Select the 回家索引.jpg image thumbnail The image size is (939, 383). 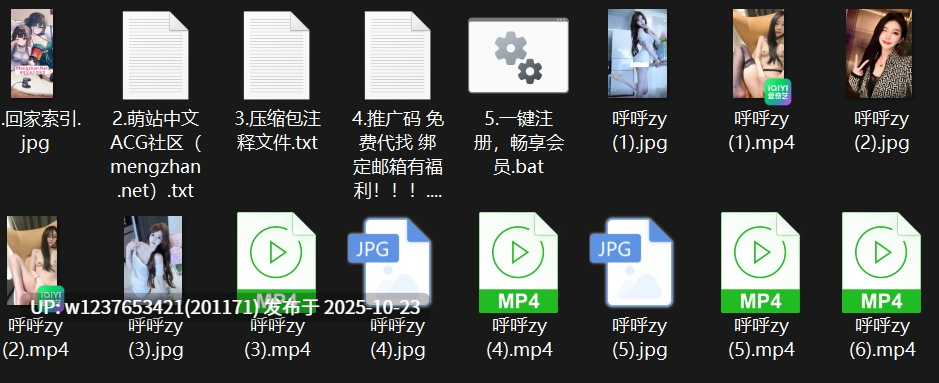click(32, 53)
